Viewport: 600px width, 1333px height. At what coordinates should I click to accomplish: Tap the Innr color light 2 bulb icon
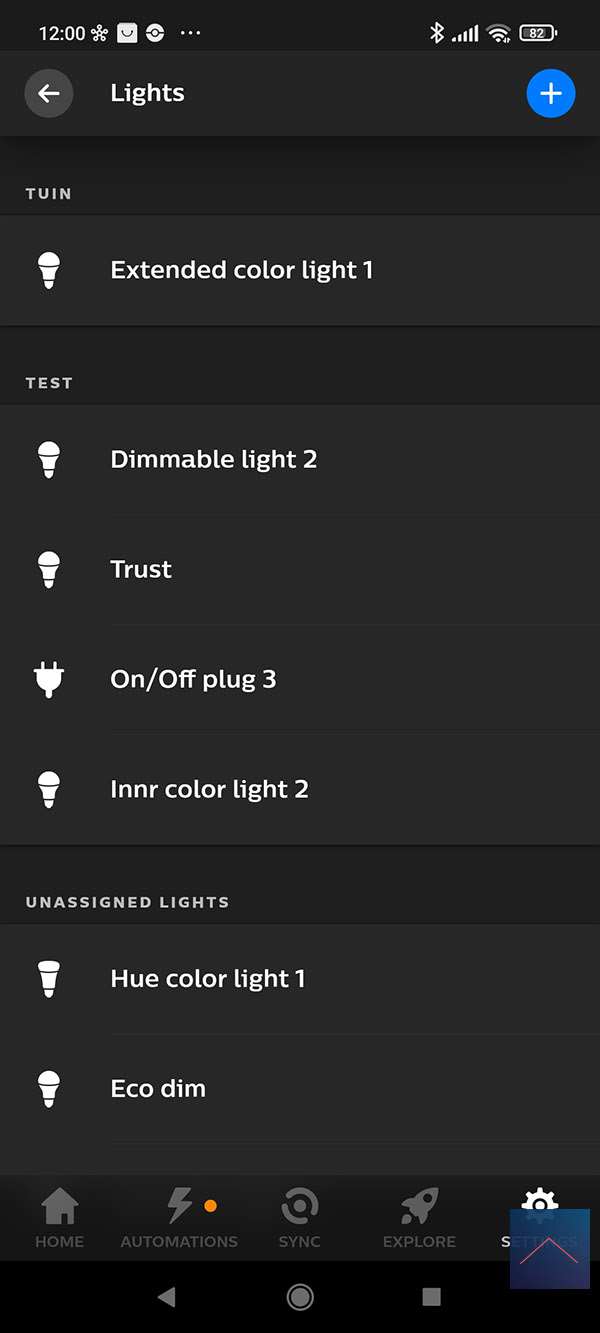(48, 790)
